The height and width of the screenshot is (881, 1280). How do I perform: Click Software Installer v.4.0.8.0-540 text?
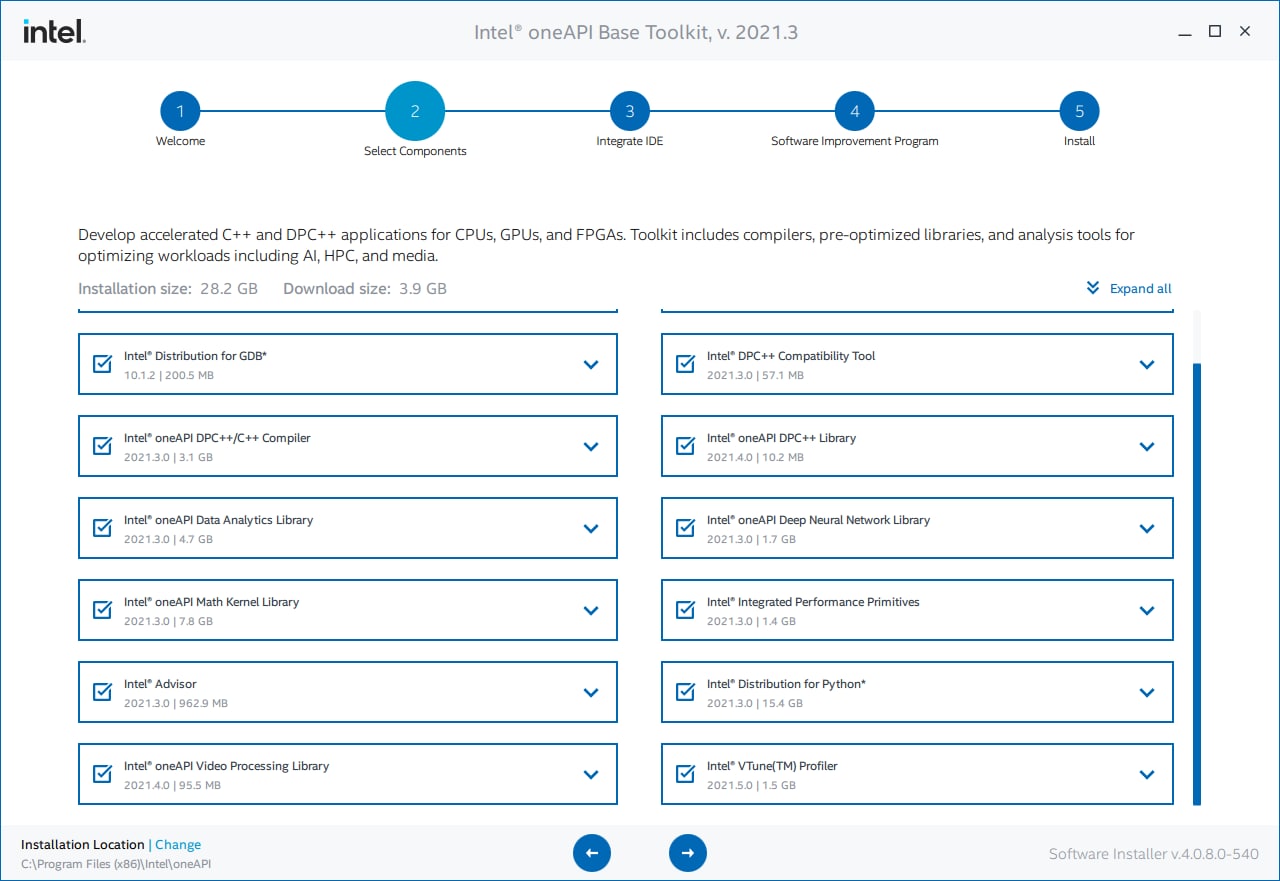(1154, 854)
